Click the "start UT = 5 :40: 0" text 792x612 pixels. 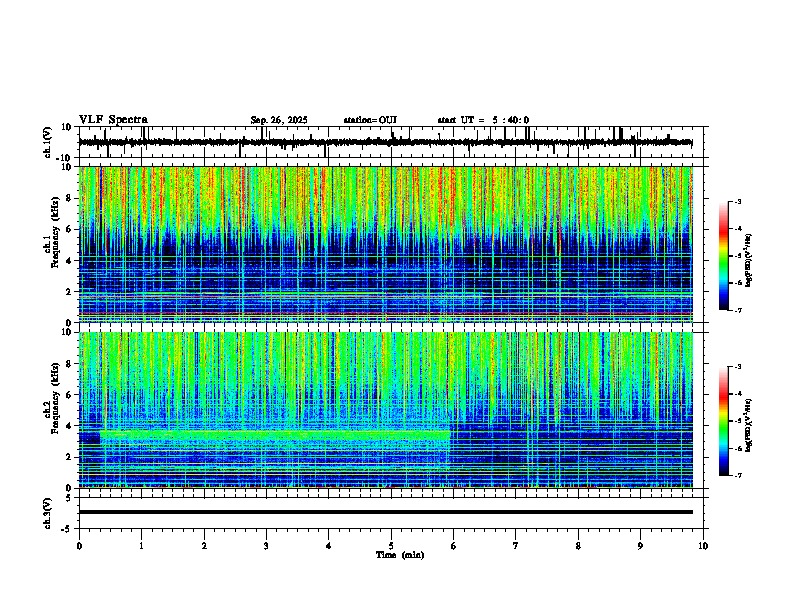click(483, 120)
